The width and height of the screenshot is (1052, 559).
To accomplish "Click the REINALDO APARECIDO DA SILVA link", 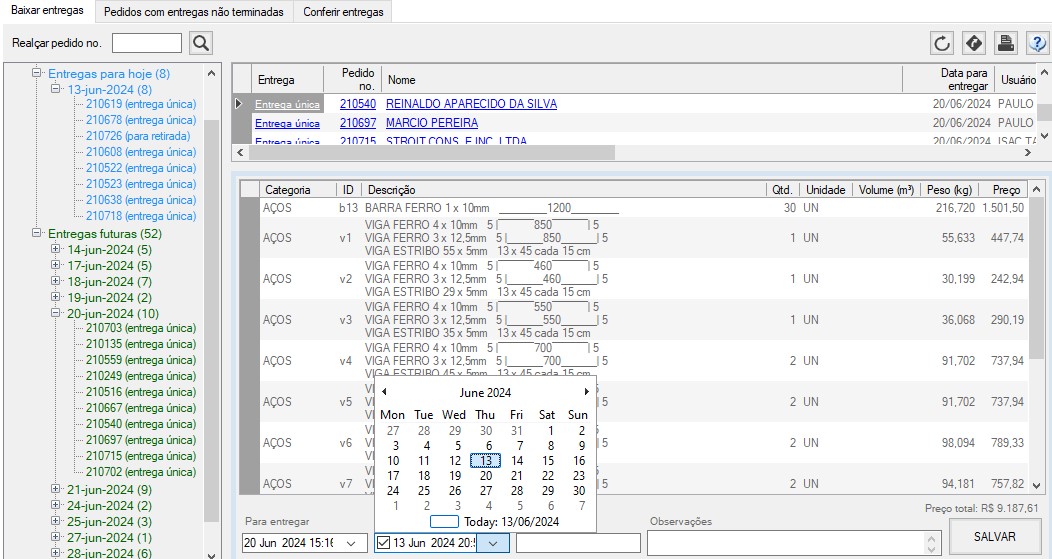I will 471,104.
